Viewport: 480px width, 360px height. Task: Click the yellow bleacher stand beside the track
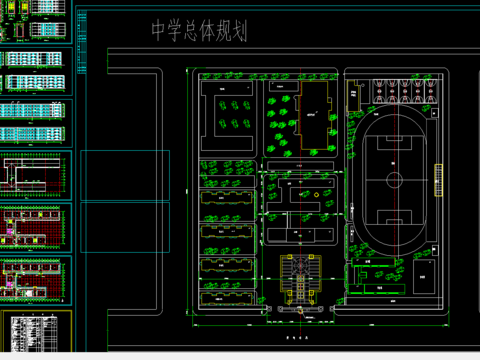coord(438,180)
